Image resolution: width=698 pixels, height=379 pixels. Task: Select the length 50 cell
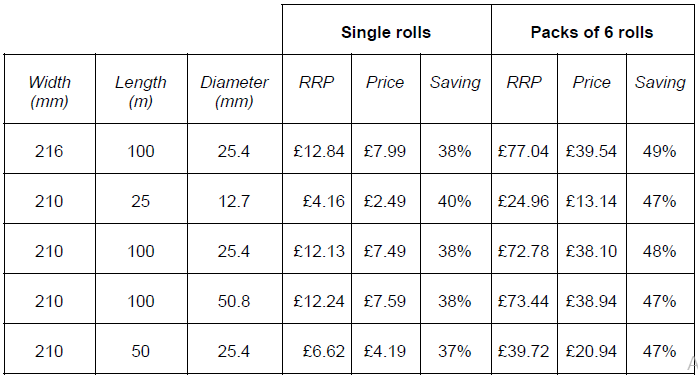pos(141,349)
